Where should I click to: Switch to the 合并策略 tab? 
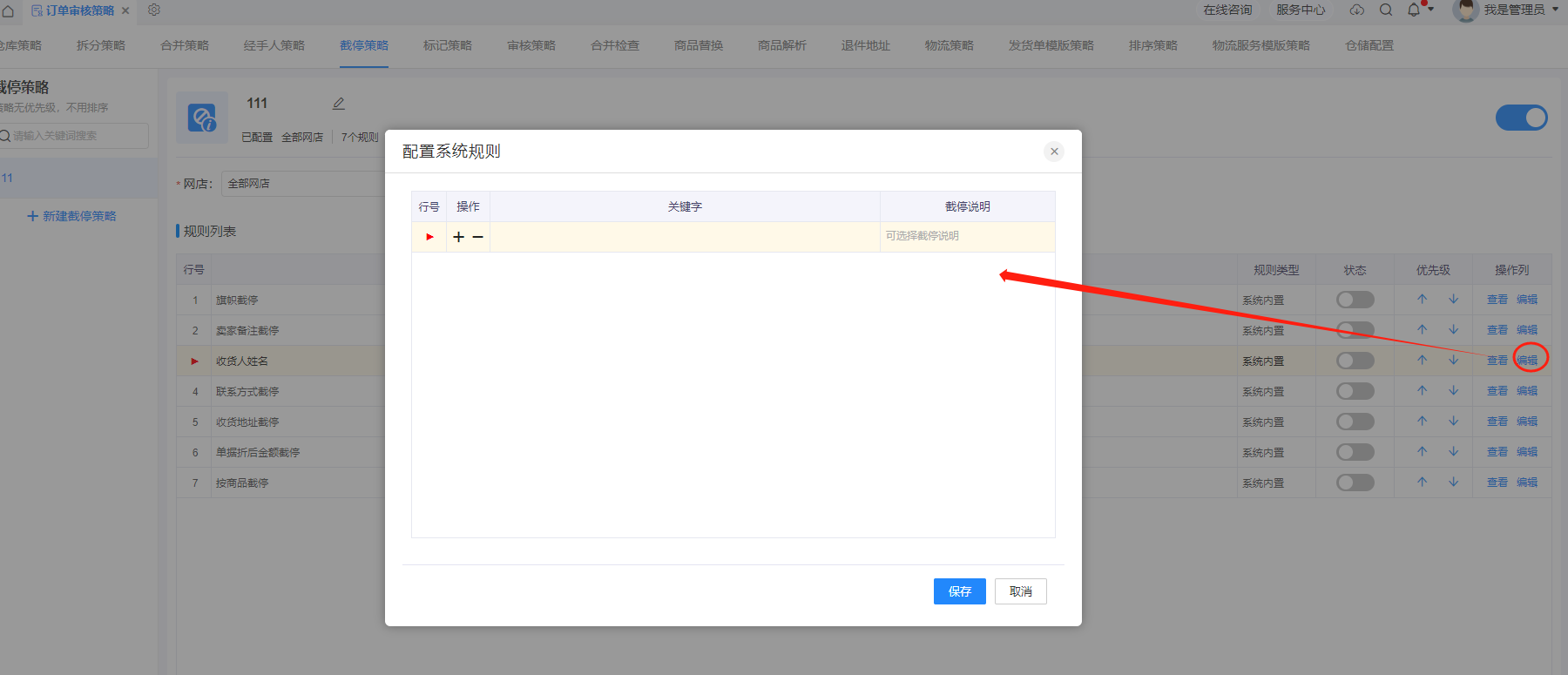click(x=185, y=45)
